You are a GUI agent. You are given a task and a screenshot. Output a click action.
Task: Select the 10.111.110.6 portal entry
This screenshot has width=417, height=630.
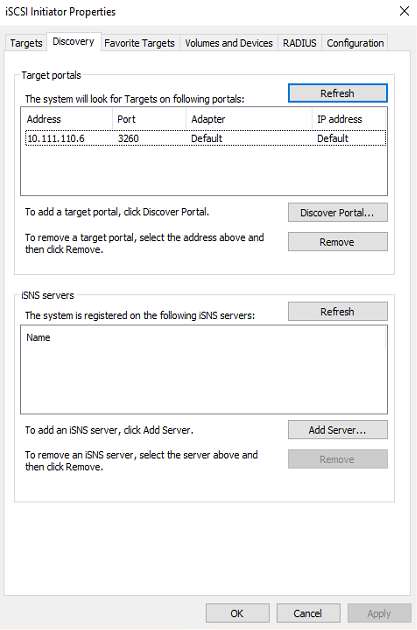point(205,138)
